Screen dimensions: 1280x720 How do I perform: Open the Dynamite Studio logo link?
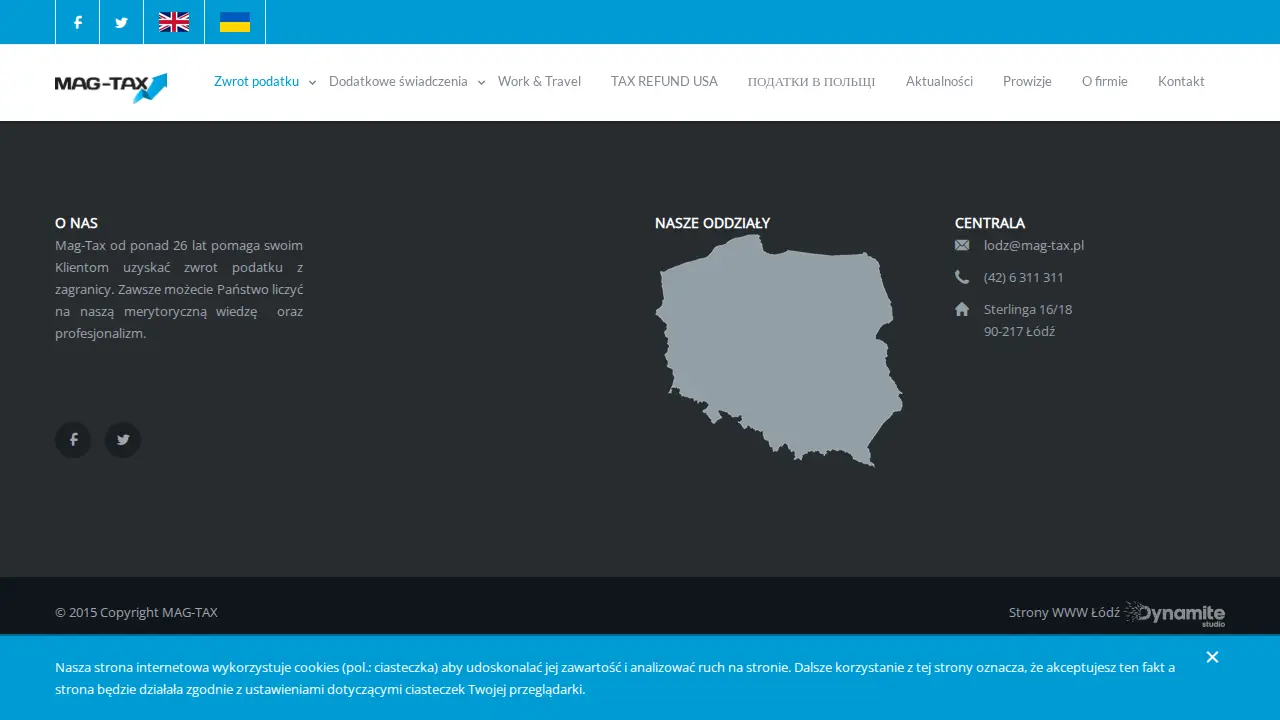point(1174,613)
